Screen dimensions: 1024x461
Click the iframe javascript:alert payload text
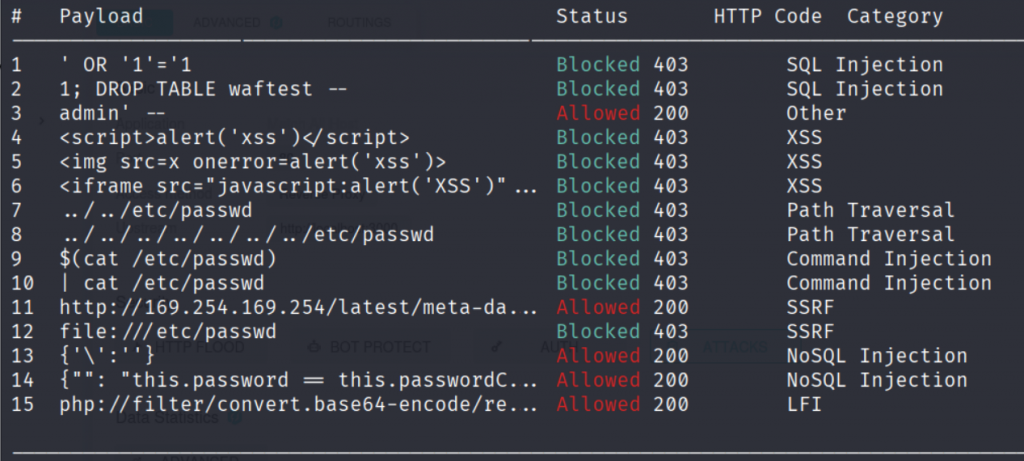click(298, 186)
